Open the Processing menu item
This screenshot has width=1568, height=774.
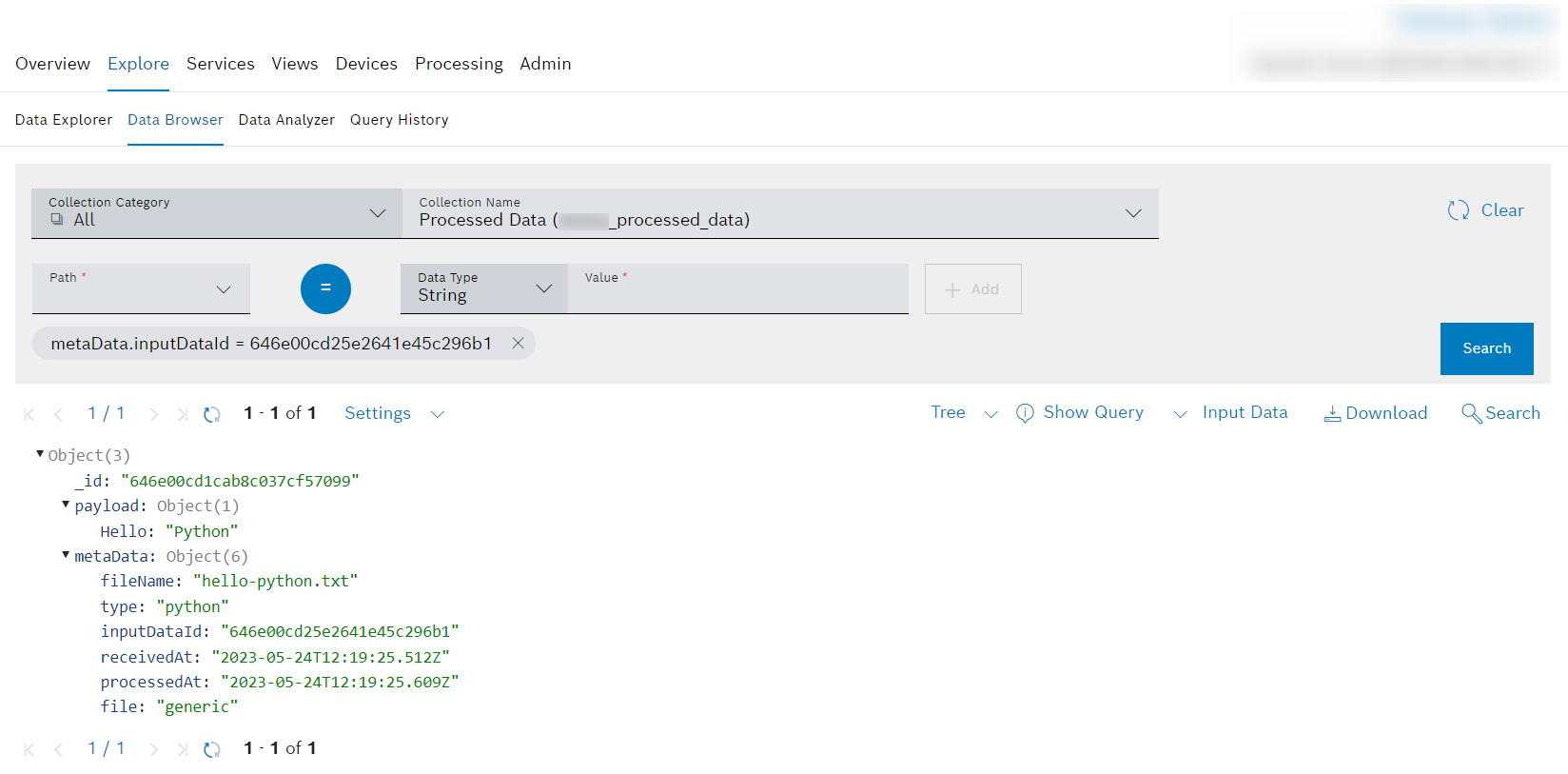pos(459,64)
